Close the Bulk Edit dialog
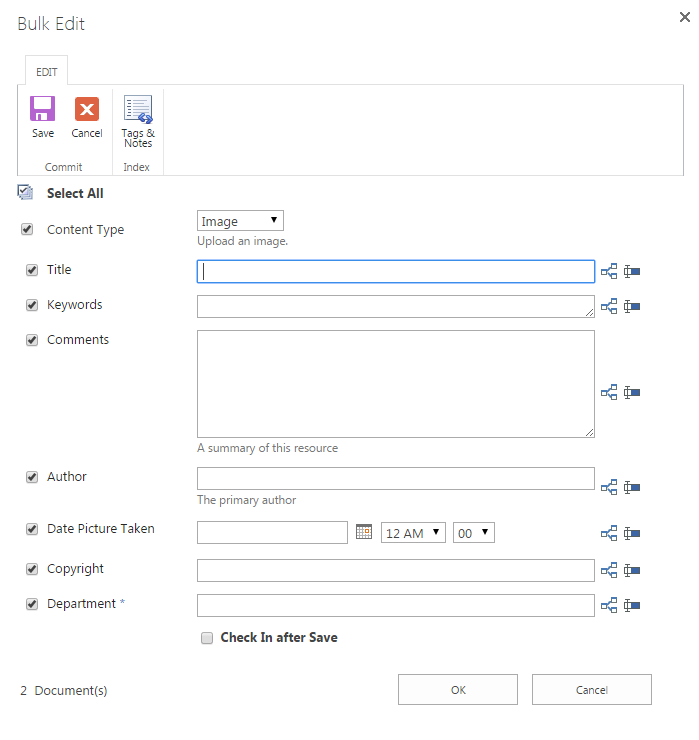The height and width of the screenshot is (740, 699). click(685, 17)
